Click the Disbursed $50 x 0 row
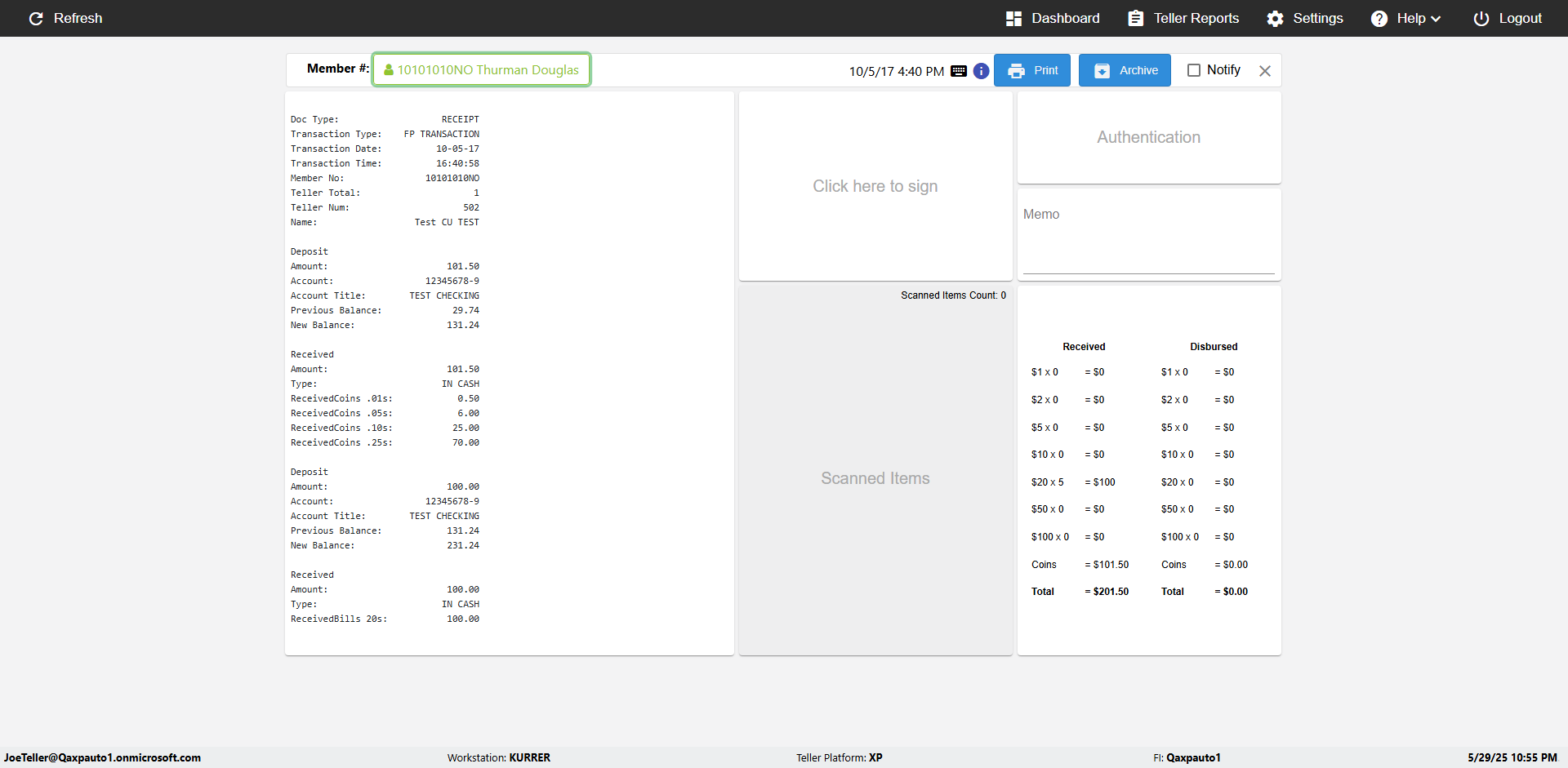1568x768 pixels. coord(1198,509)
